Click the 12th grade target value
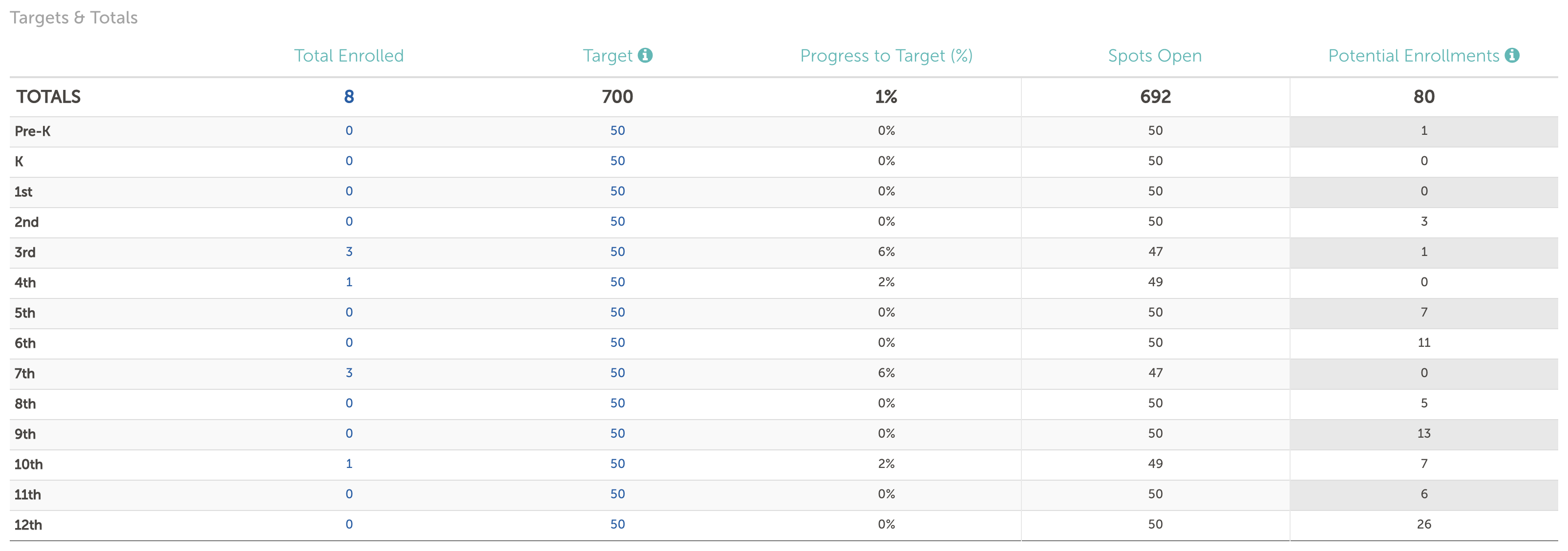The height and width of the screenshot is (551, 1568). point(617,524)
